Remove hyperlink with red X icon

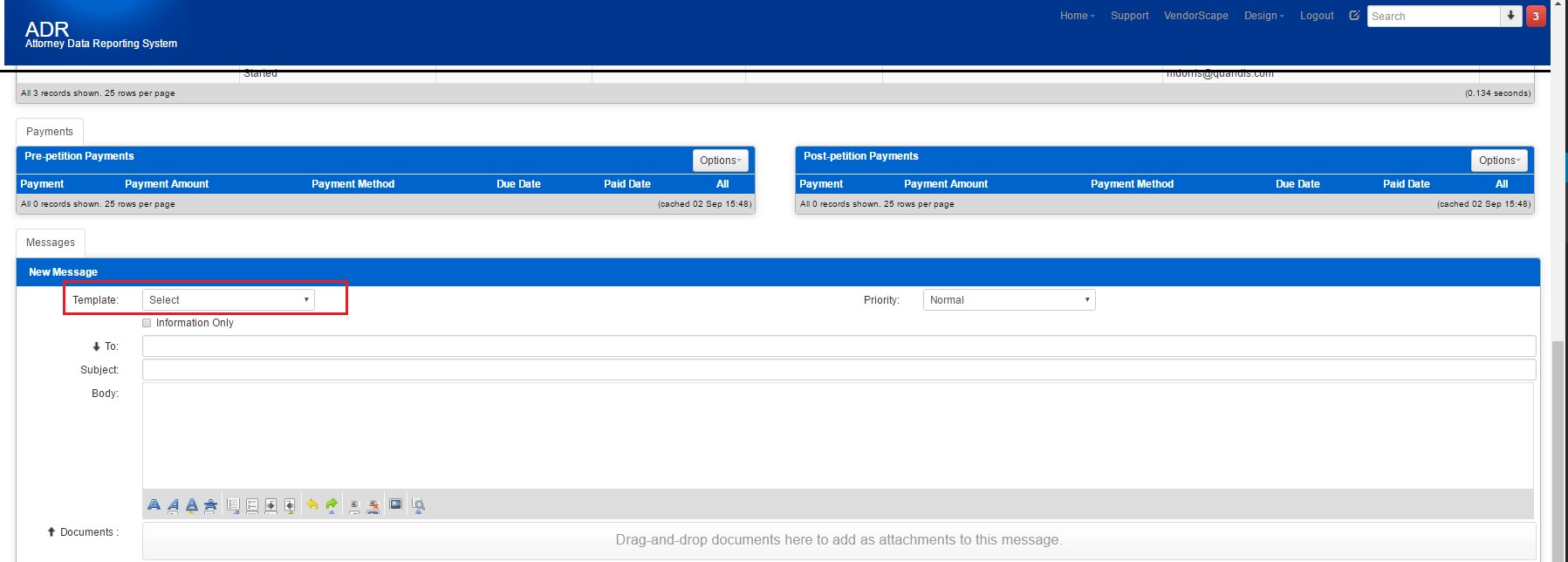click(x=373, y=505)
